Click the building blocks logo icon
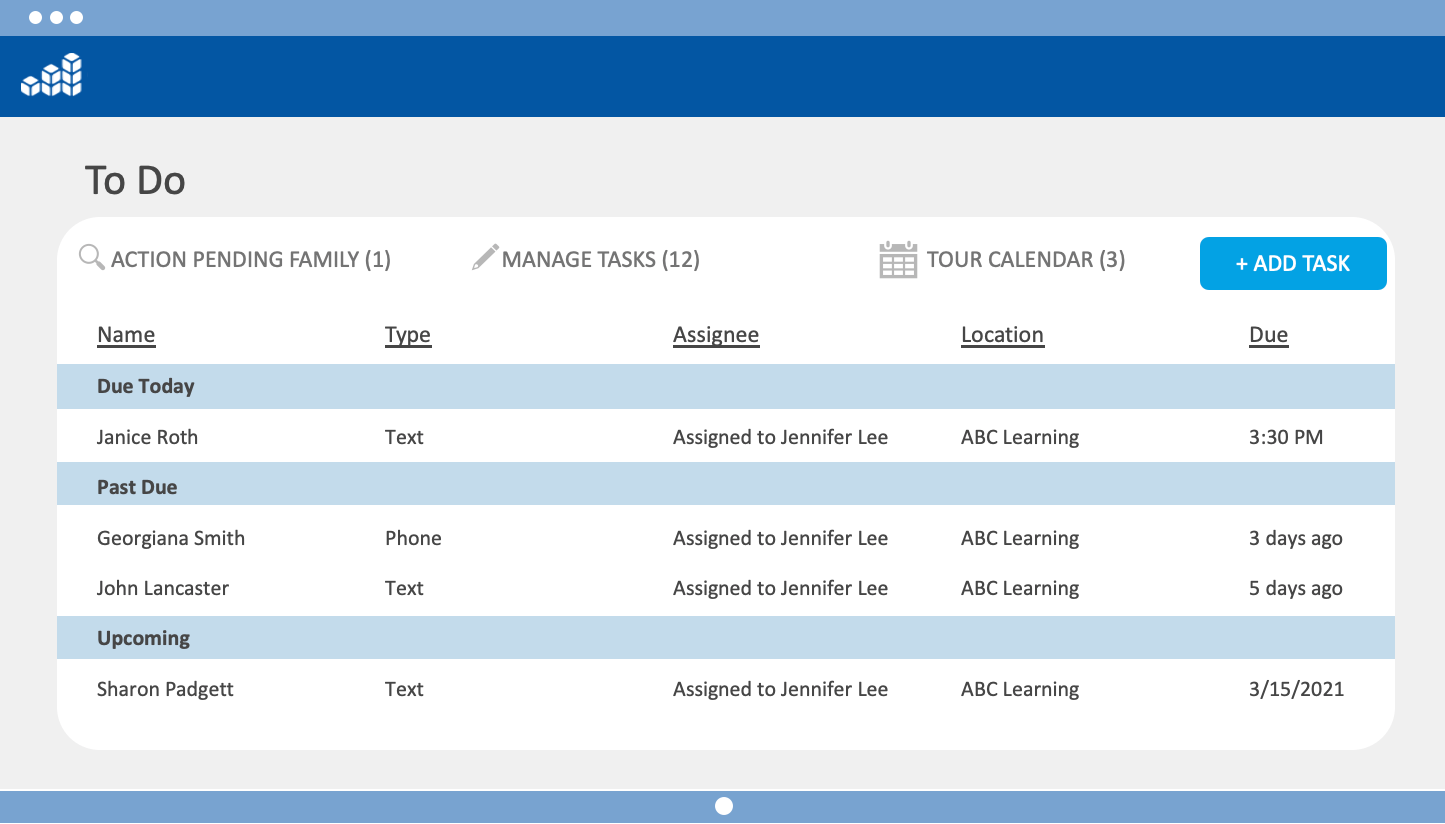The width and height of the screenshot is (1445, 824). 51,75
